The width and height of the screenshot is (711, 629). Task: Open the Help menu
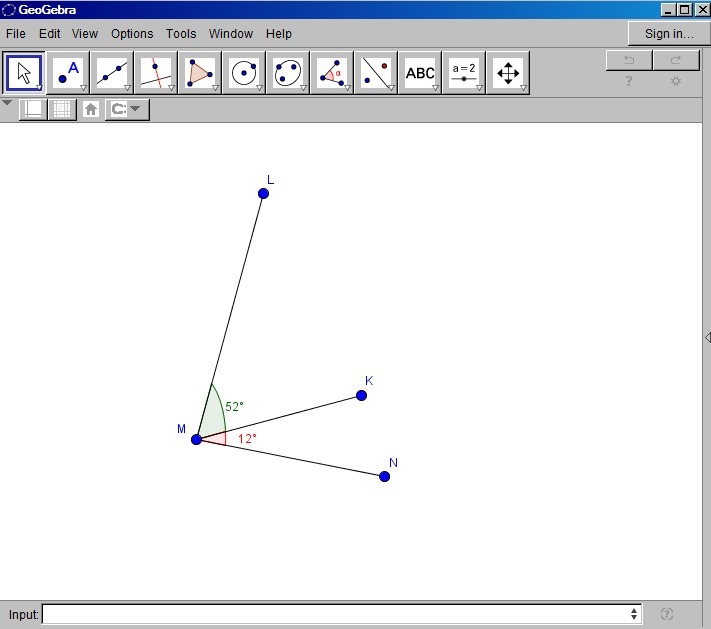278,34
